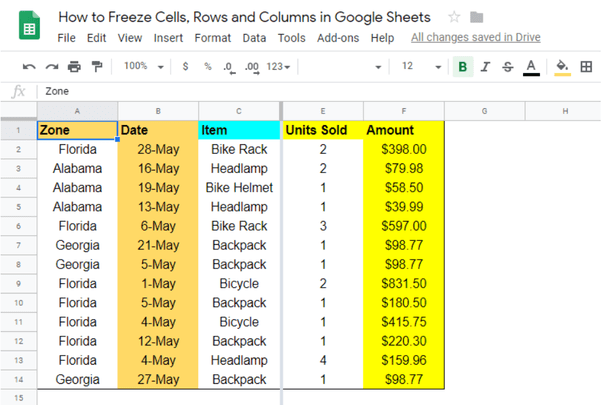Toggle Strikethrough formatting button
The height and width of the screenshot is (405, 602).
click(508, 67)
